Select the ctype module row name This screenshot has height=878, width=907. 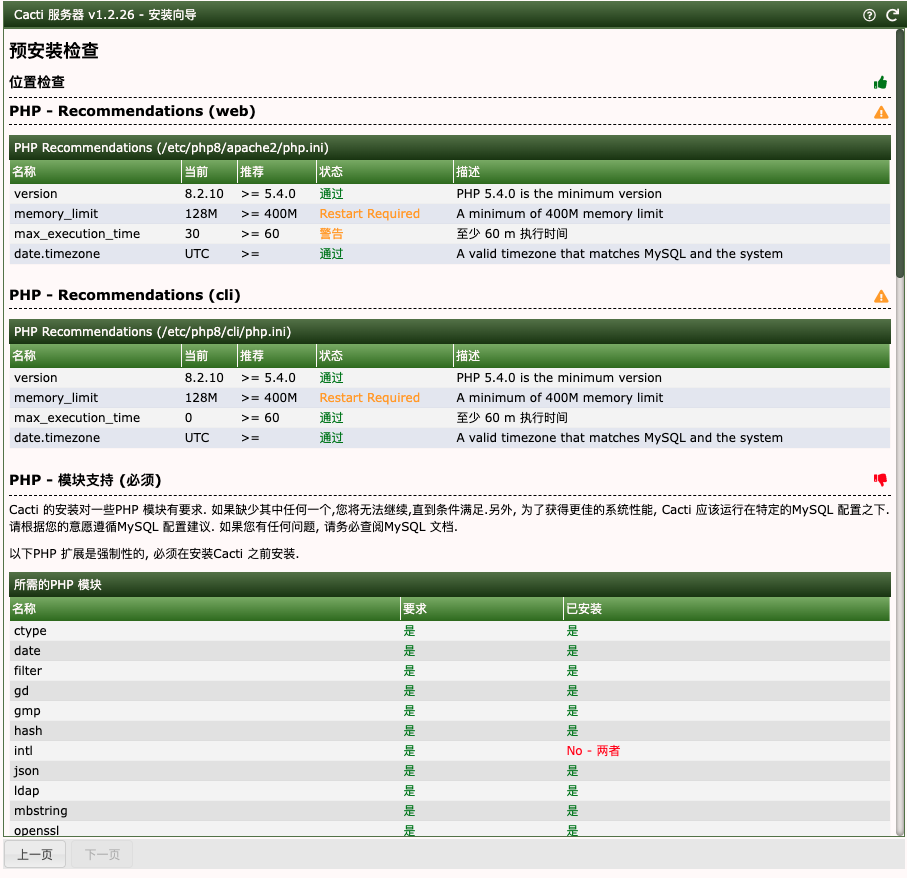click(x=30, y=631)
